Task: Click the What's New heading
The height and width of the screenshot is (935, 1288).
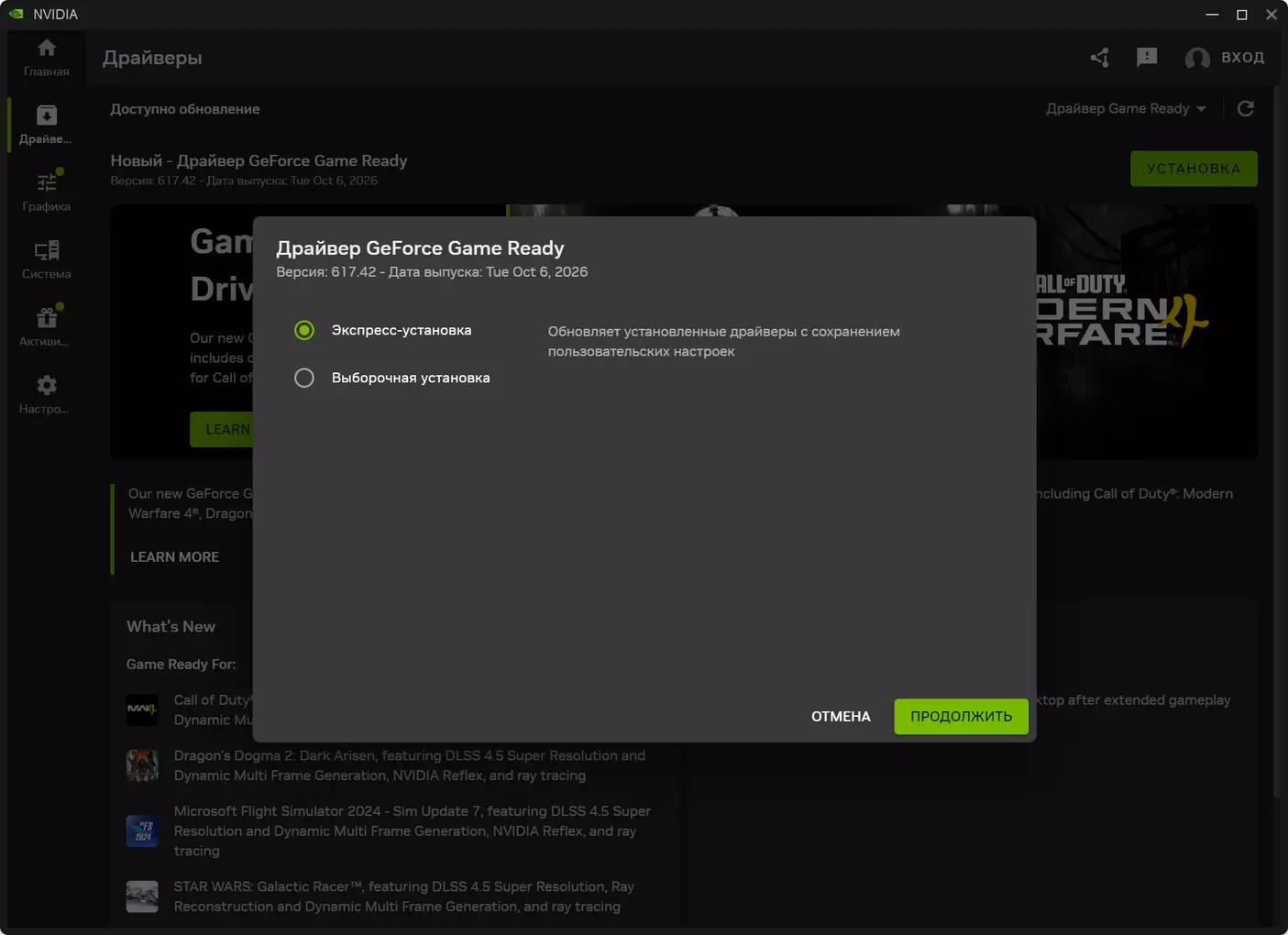Action: tap(171, 627)
